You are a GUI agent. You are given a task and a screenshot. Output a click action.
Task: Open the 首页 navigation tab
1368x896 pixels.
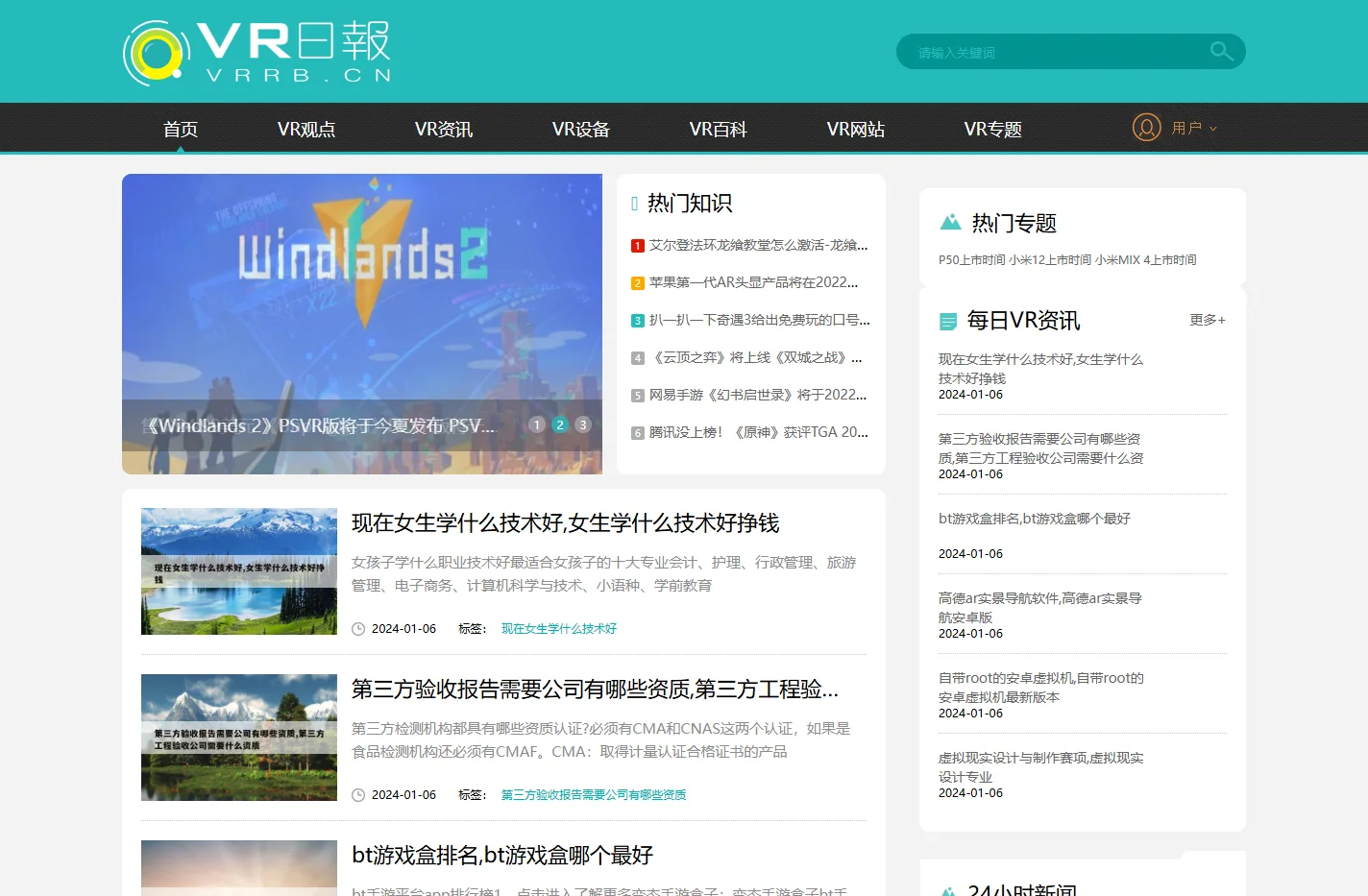click(181, 129)
